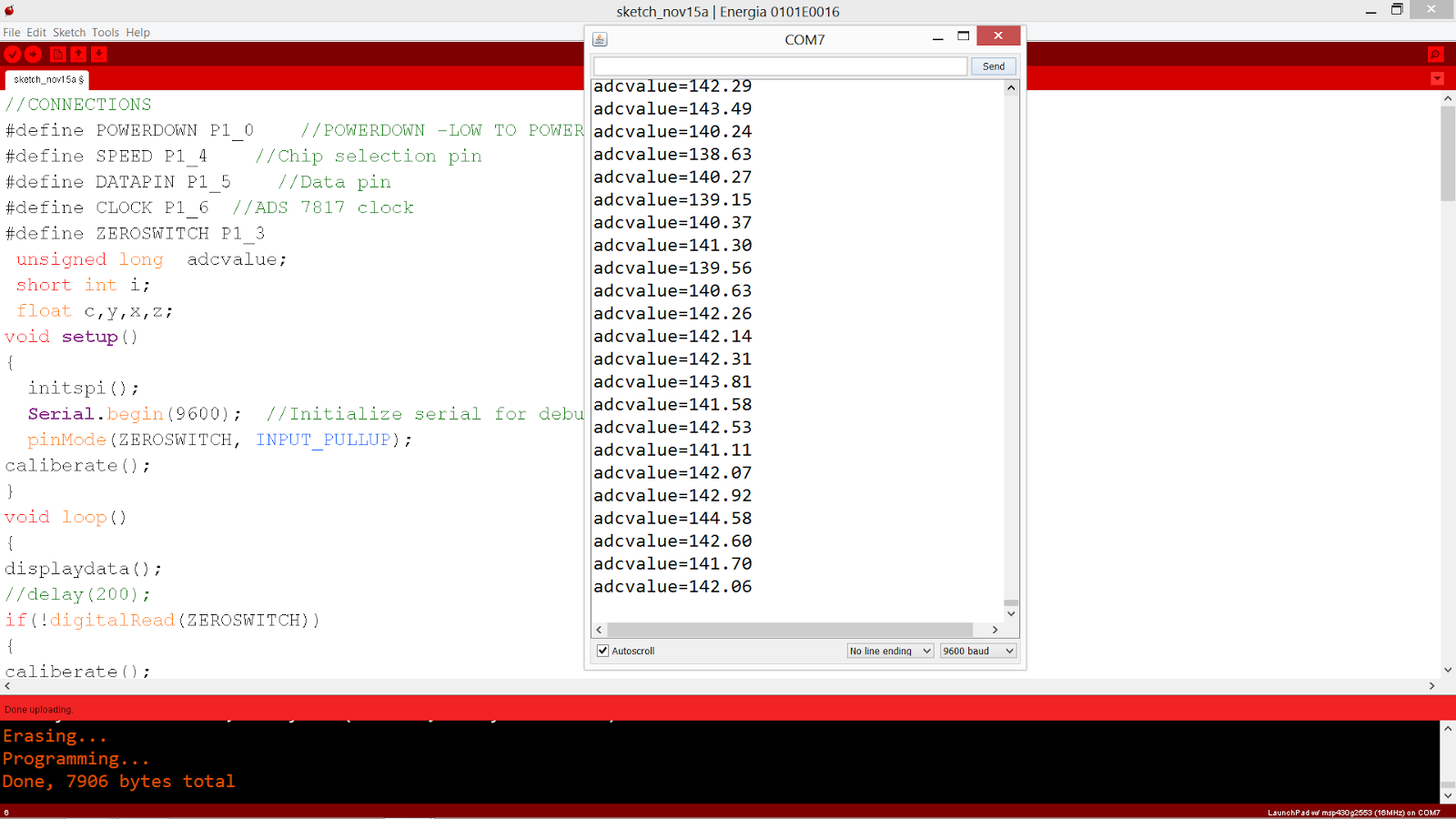Image resolution: width=1456 pixels, height=819 pixels.
Task: Click the serial monitor input field
Action: pyautogui.click(x=779, y=66)
